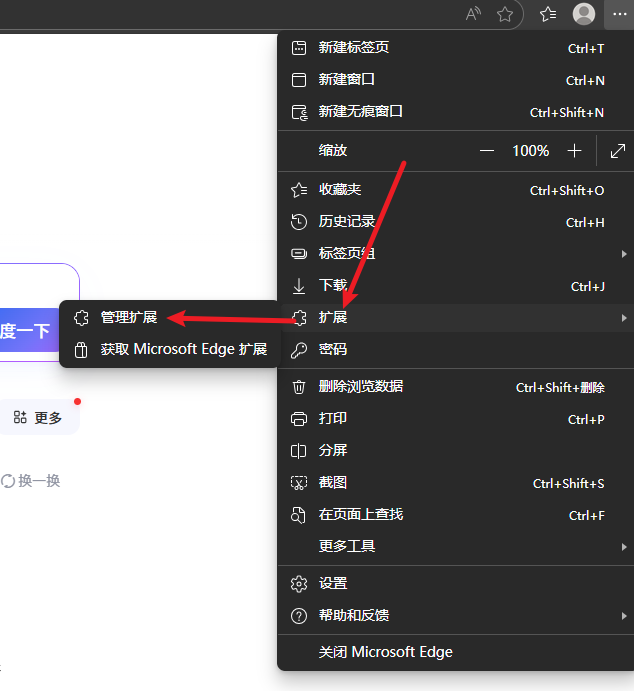Click the Ctrl+Shift+S shortcut label
Image resolution: width=634 pixels, height=691 pixels.
click(x=568, y=484)
